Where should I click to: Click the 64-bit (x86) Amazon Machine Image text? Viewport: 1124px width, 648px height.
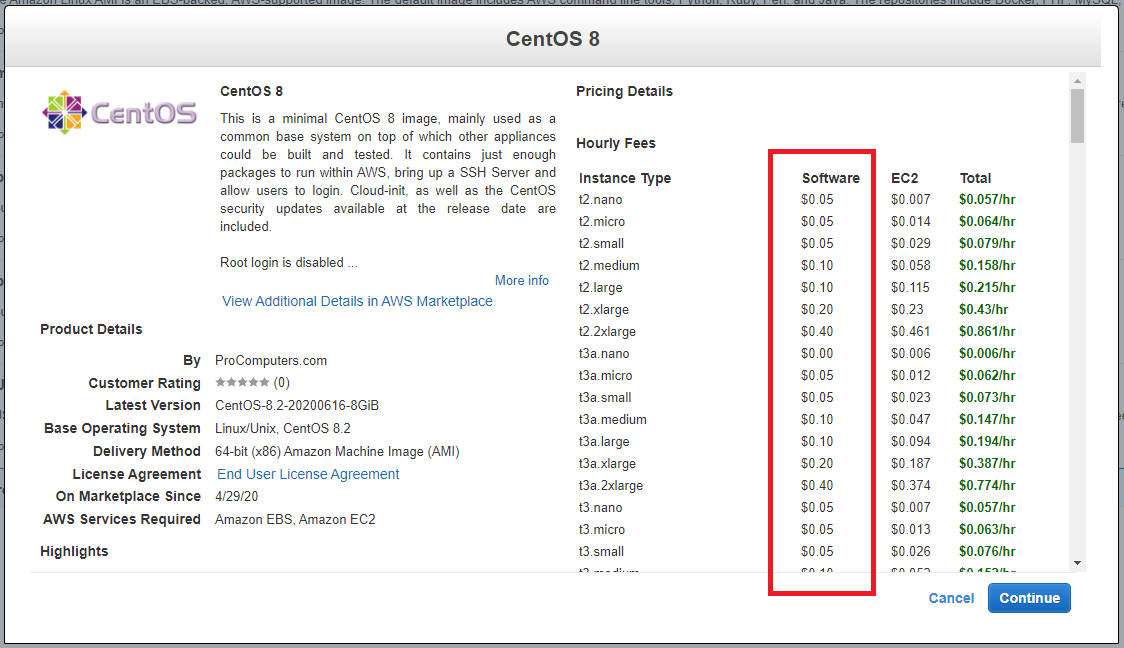click(x=337, y=452)
